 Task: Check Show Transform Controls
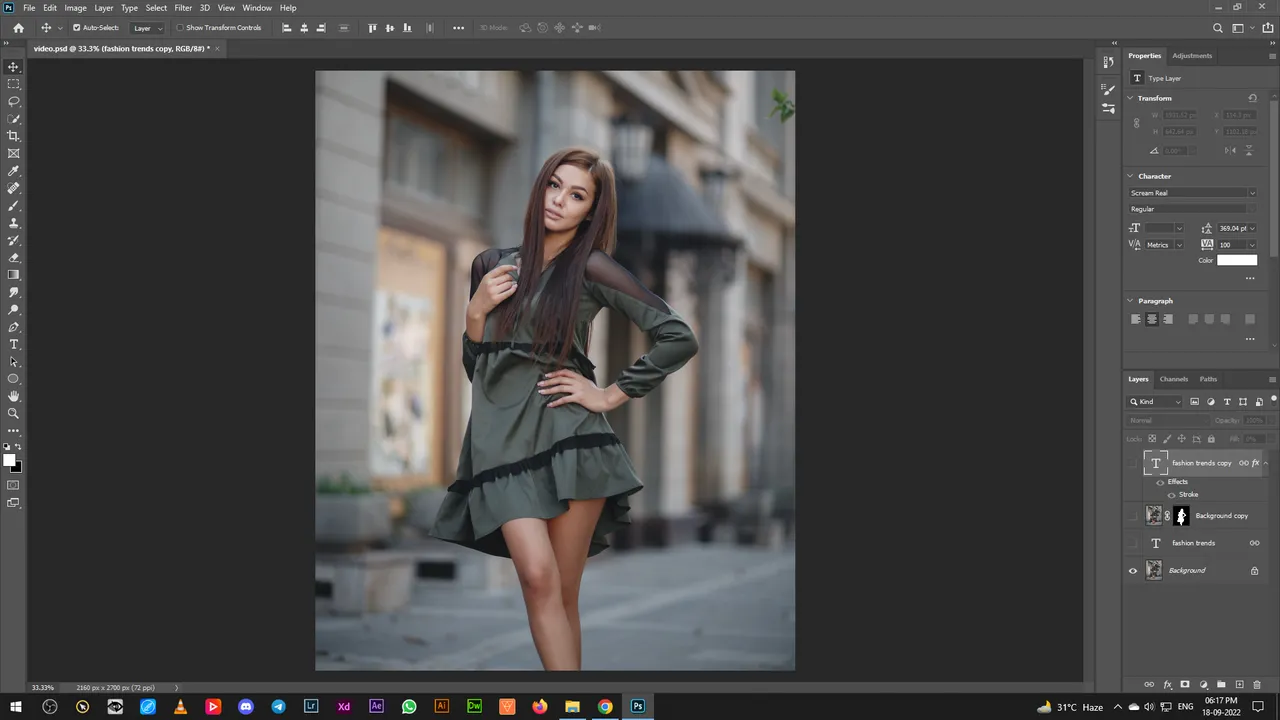180,28
